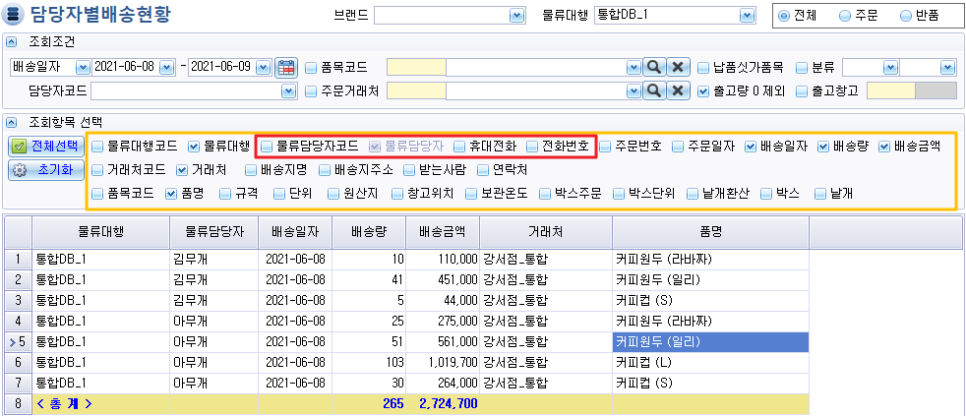The width and height of the screenshot is (966, 416).
Task: Sort by the 거래처 column header
Action: click(x=545, y=232)
